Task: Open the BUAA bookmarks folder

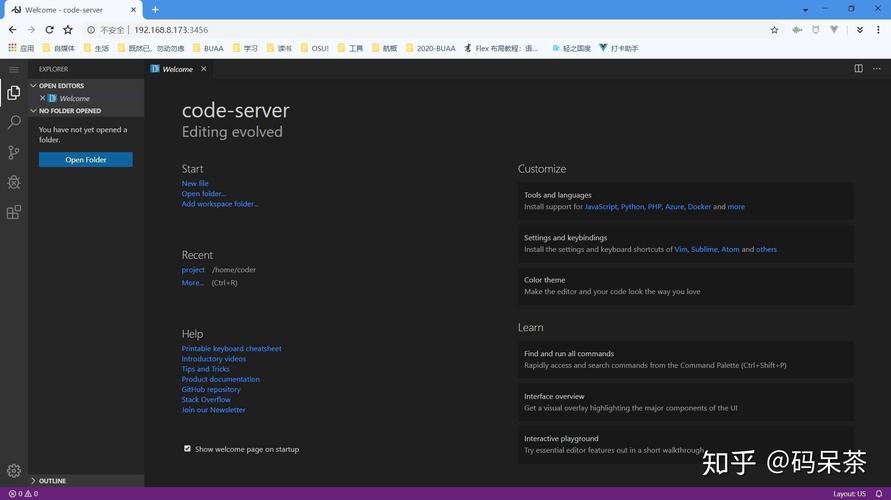Action: pos(208,48)
